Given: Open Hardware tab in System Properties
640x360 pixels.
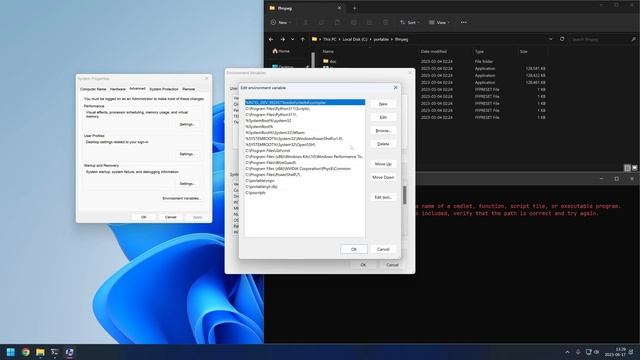Looking at the screenshot, I should 118,89.
